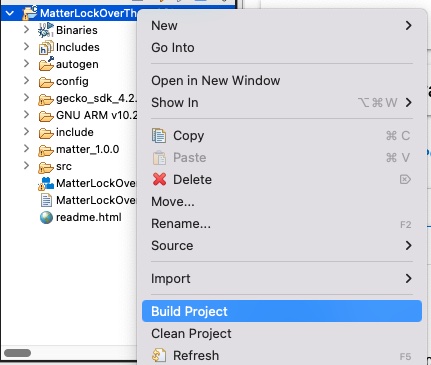Click the red Delete X icon
Image resolution: width=431 pixels, height=365 pixels.
pos(159,179)
